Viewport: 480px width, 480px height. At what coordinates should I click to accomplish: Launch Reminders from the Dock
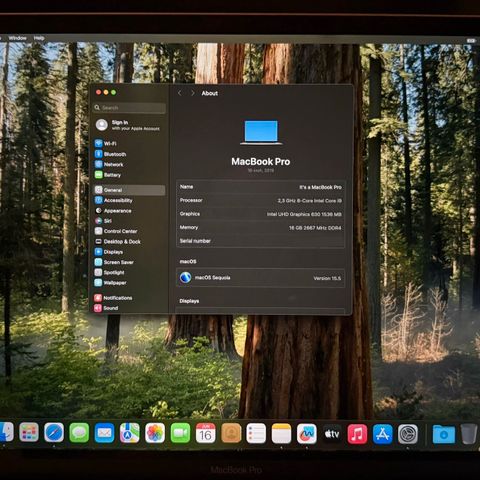(256, 433)
